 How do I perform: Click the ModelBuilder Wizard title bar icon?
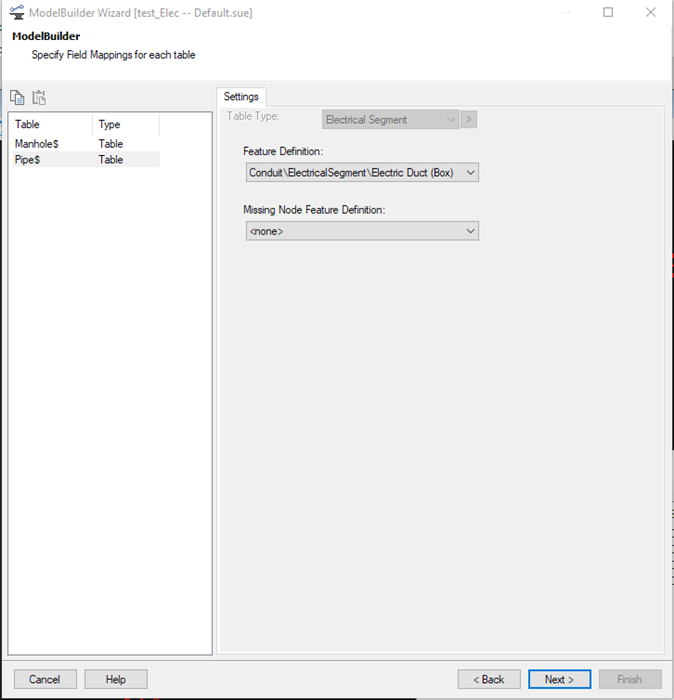pyautogui.click(x=16, y=13)
